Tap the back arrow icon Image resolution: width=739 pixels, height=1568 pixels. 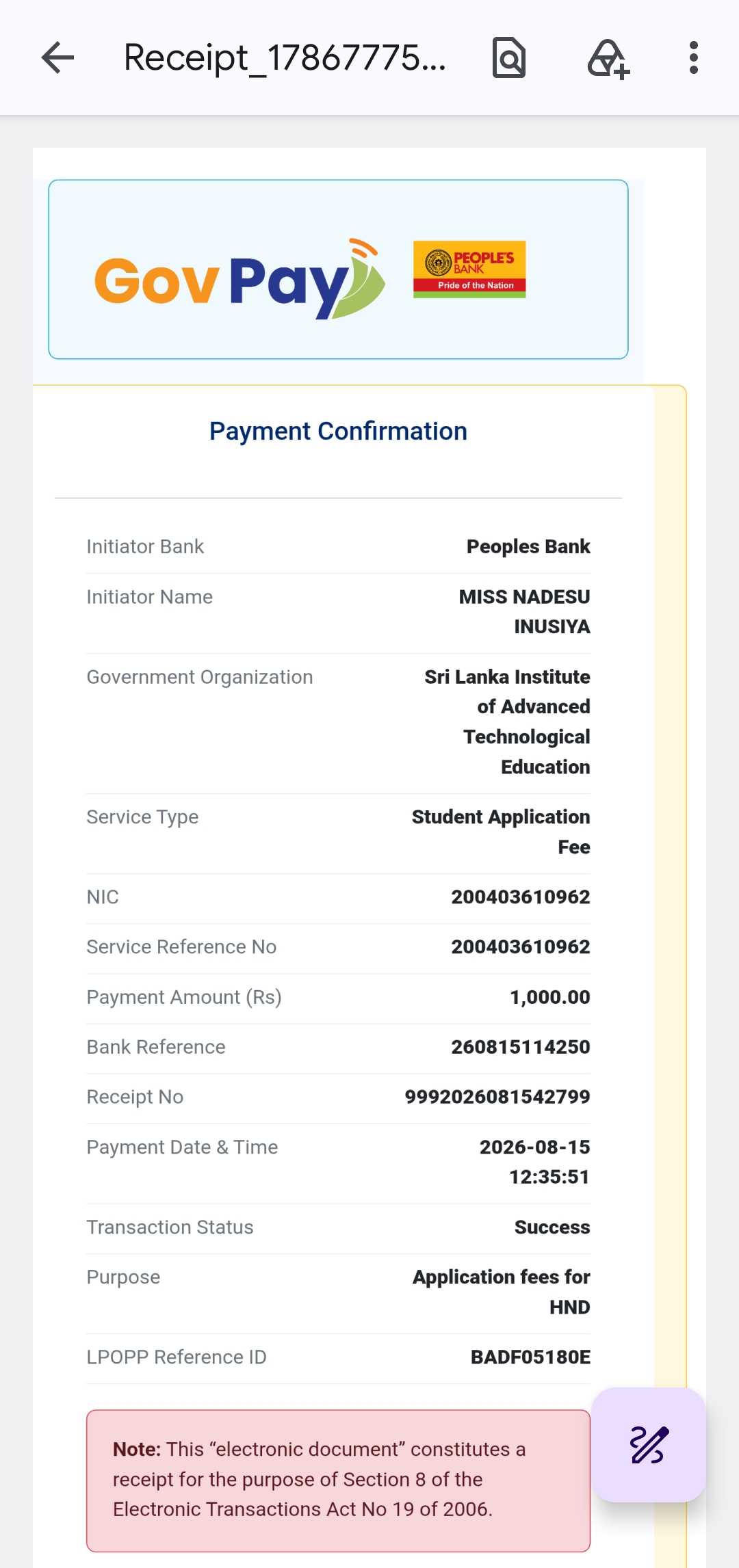coord(57,57)
